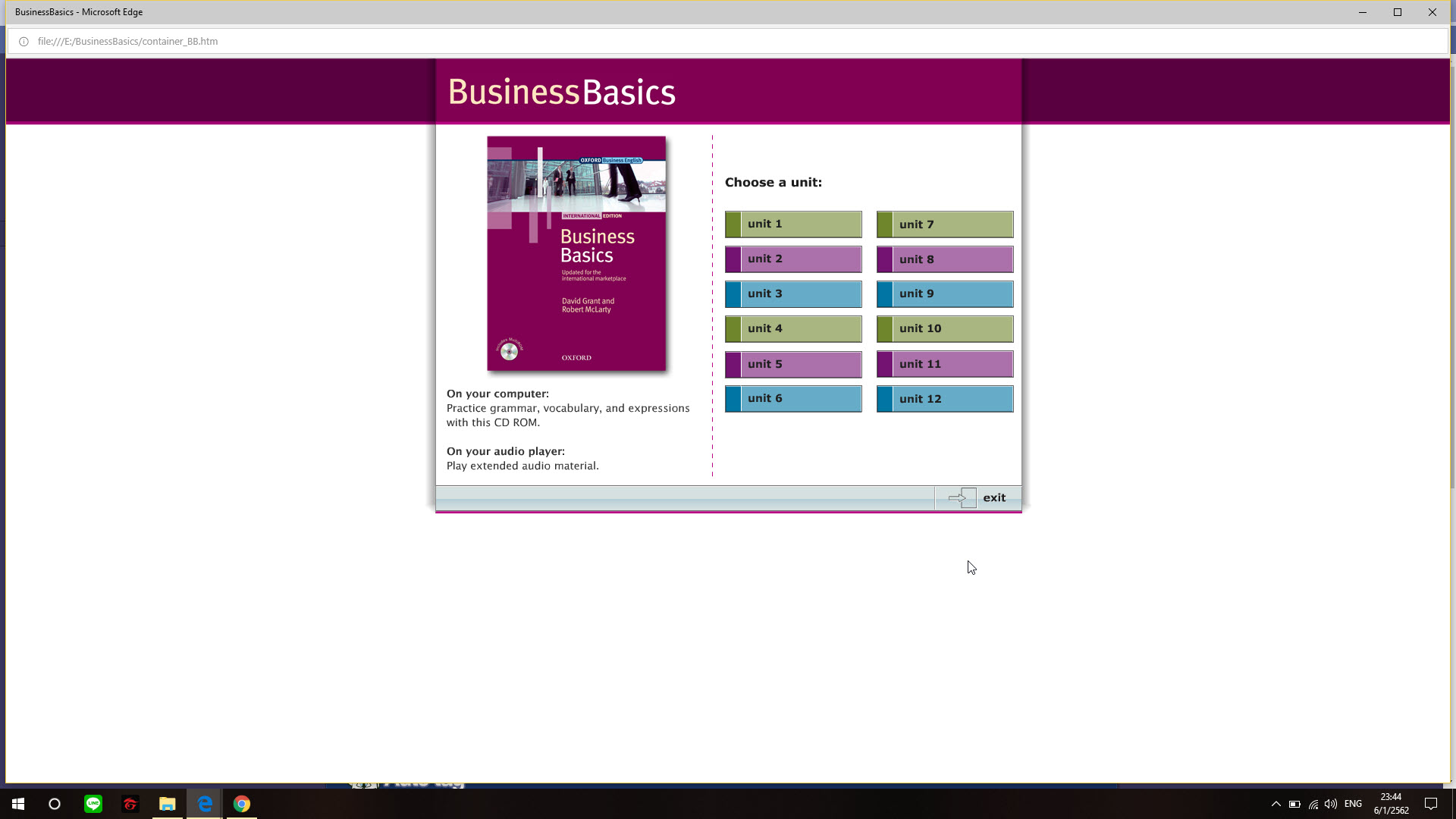Click the exit arrow icon

(x=962, y=498)
